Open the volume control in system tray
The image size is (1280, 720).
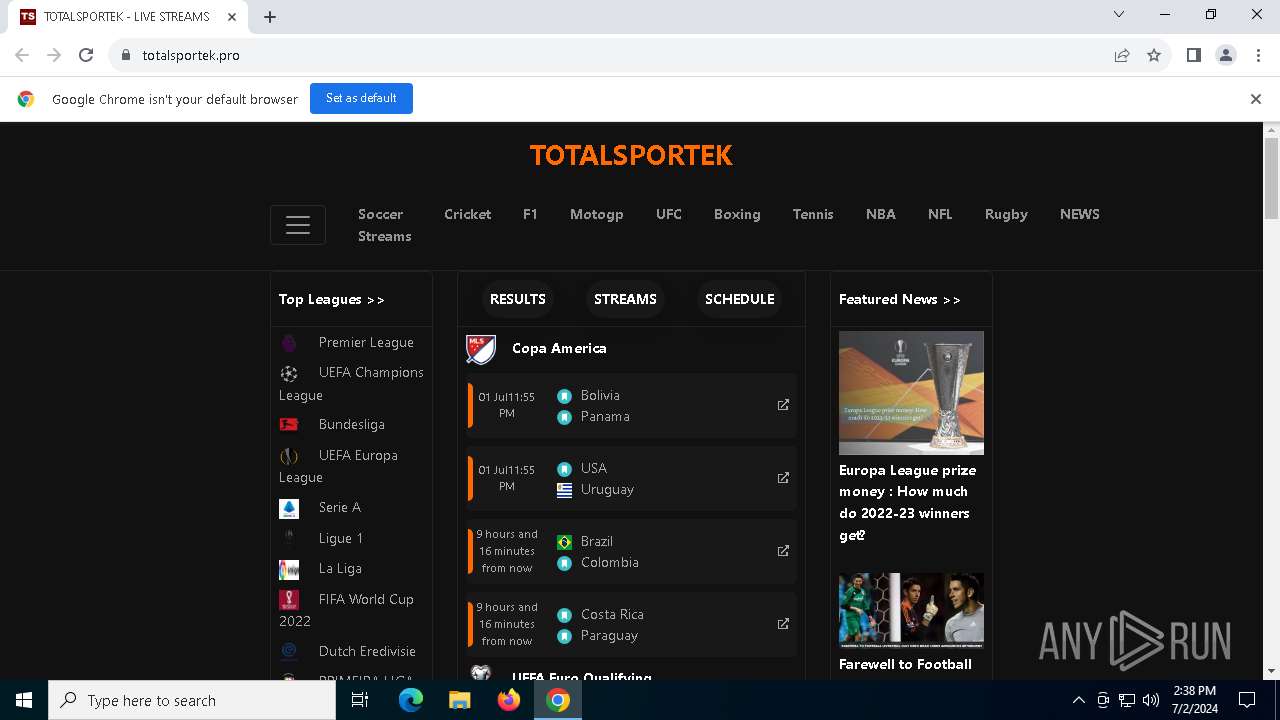click(x=1151, y=700)
